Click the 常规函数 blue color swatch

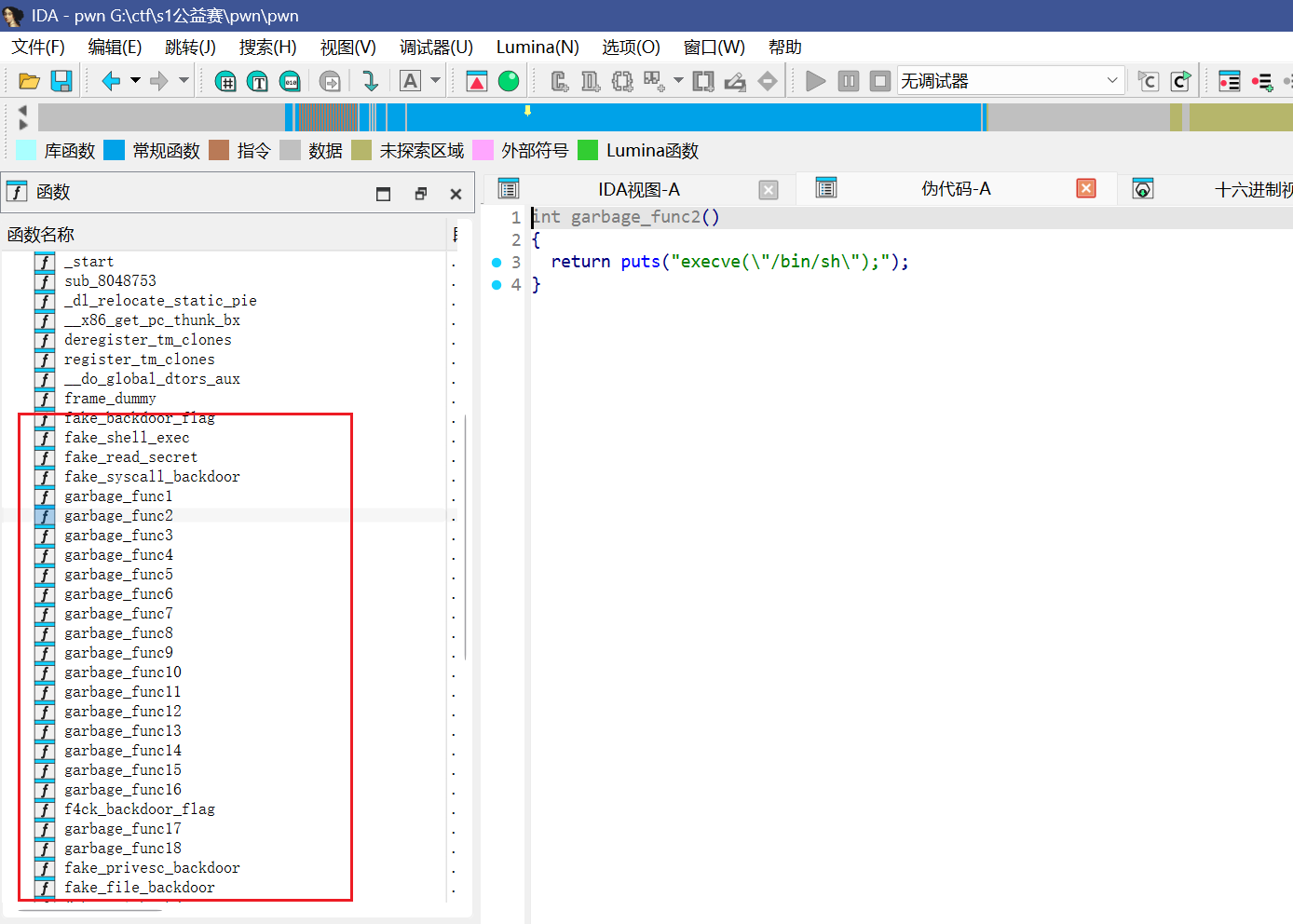115,151
